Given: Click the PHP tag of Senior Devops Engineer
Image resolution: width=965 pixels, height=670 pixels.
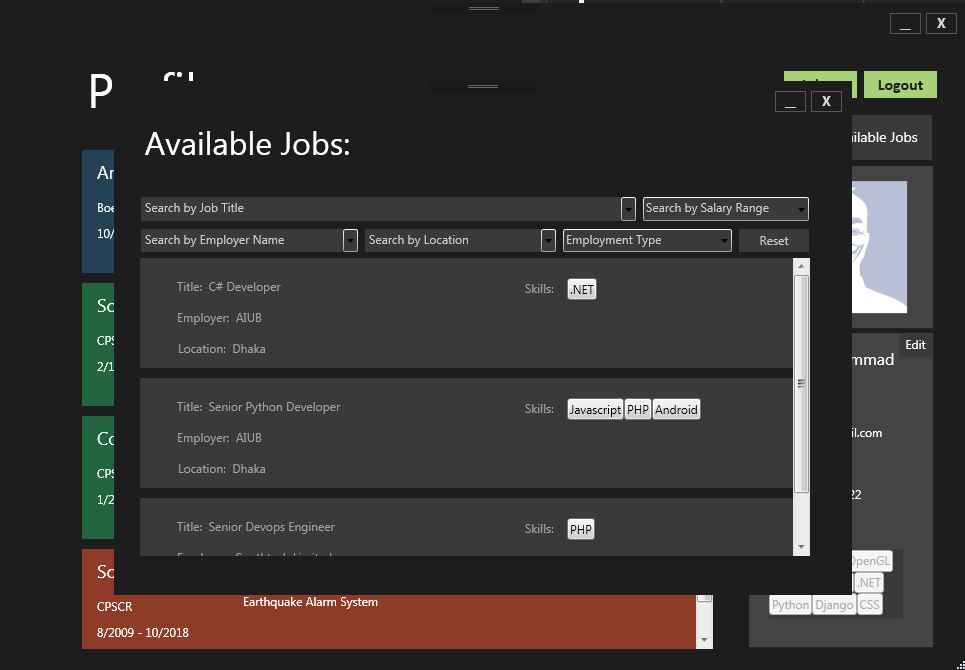Looking at the screenshot, I should click(581, 530).
